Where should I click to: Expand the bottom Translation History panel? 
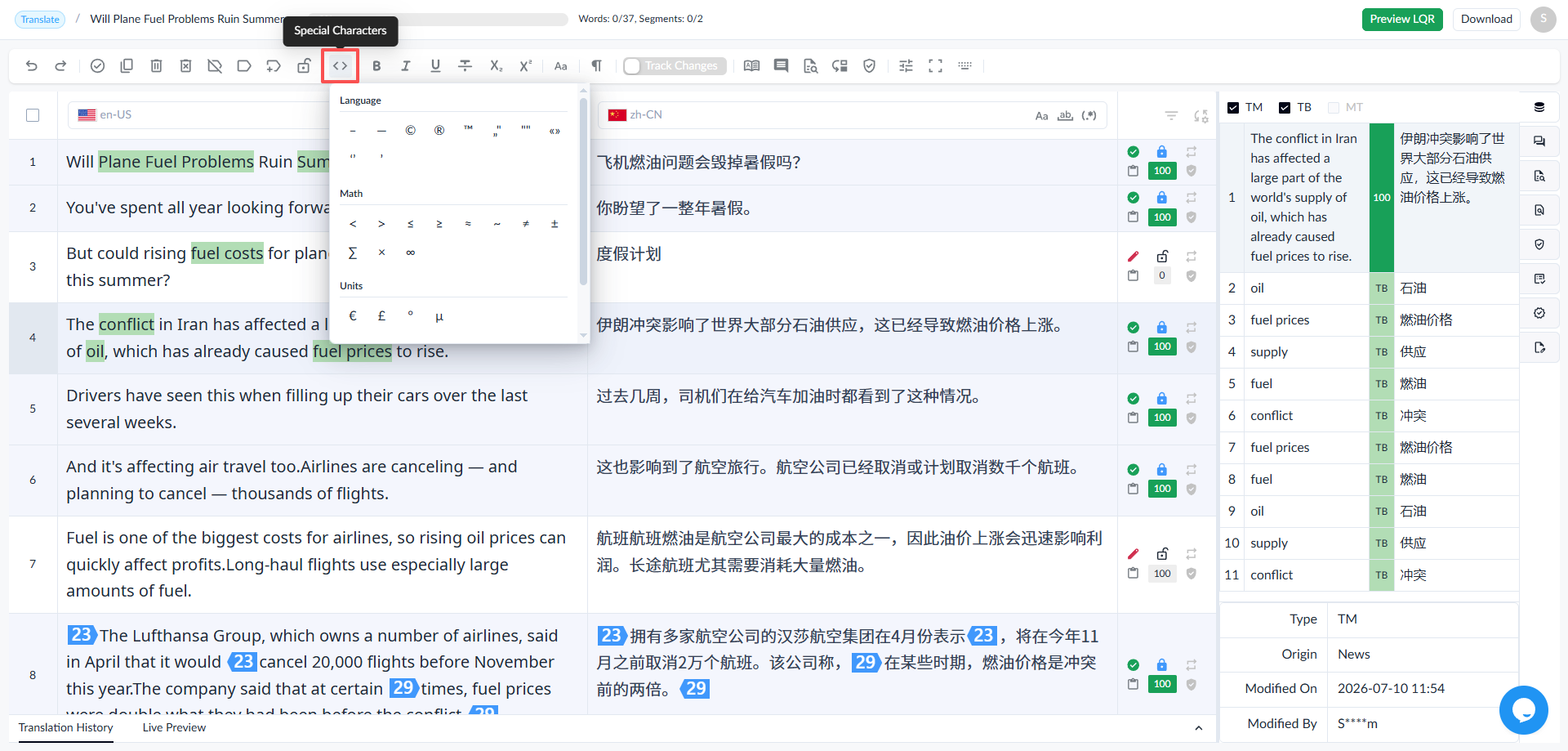[1198, 728]
